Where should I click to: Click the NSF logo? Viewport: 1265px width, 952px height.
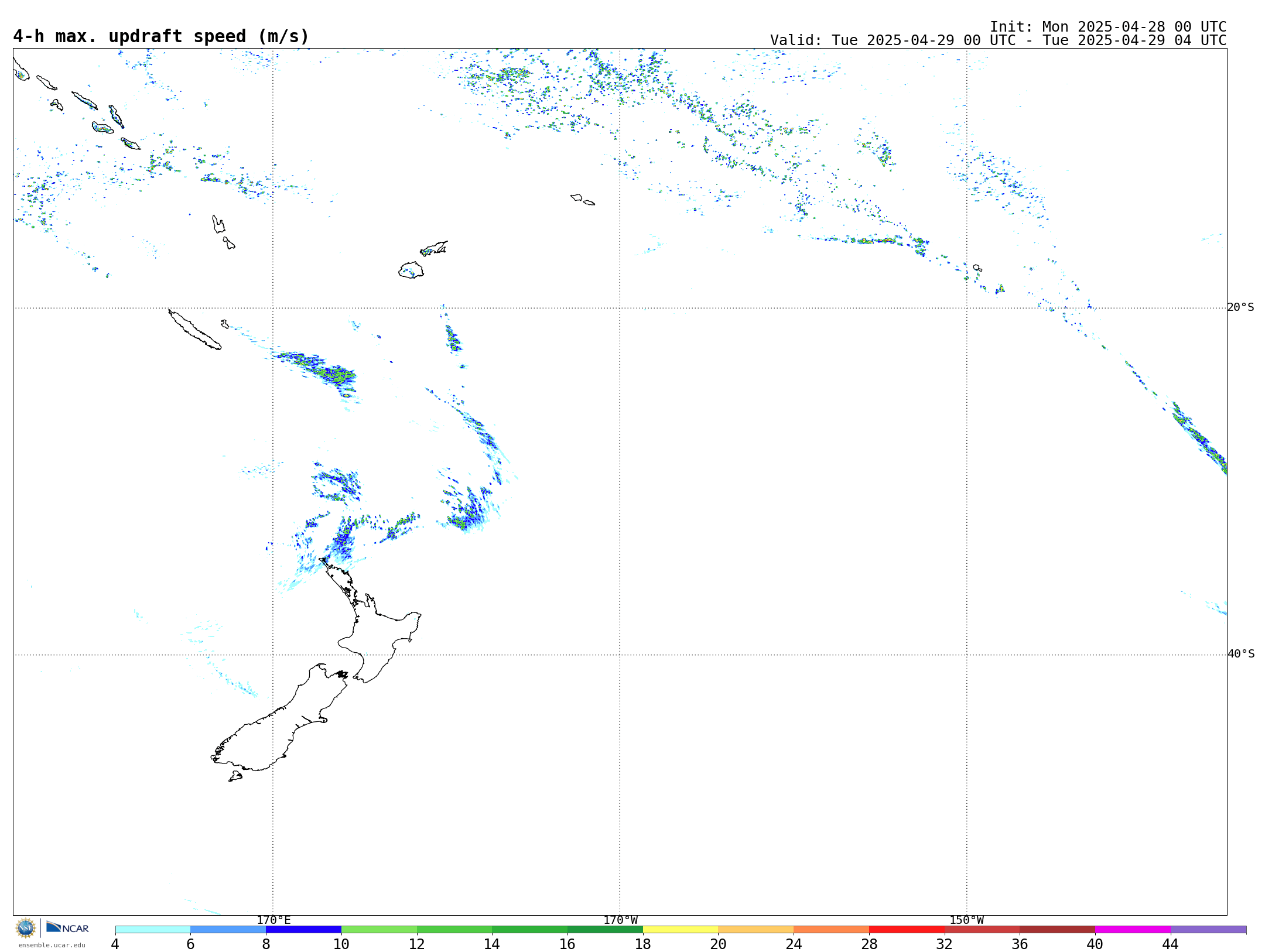pos(26,928)
